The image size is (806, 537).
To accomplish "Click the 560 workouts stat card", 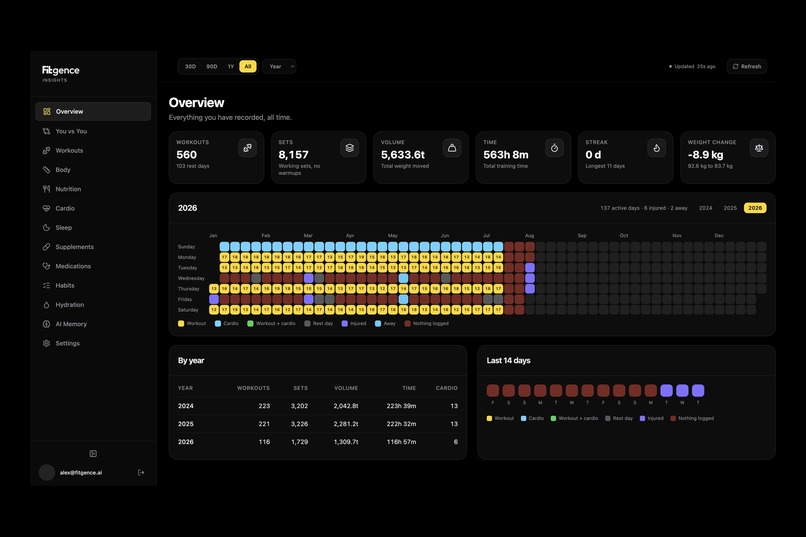I will 216,157.
